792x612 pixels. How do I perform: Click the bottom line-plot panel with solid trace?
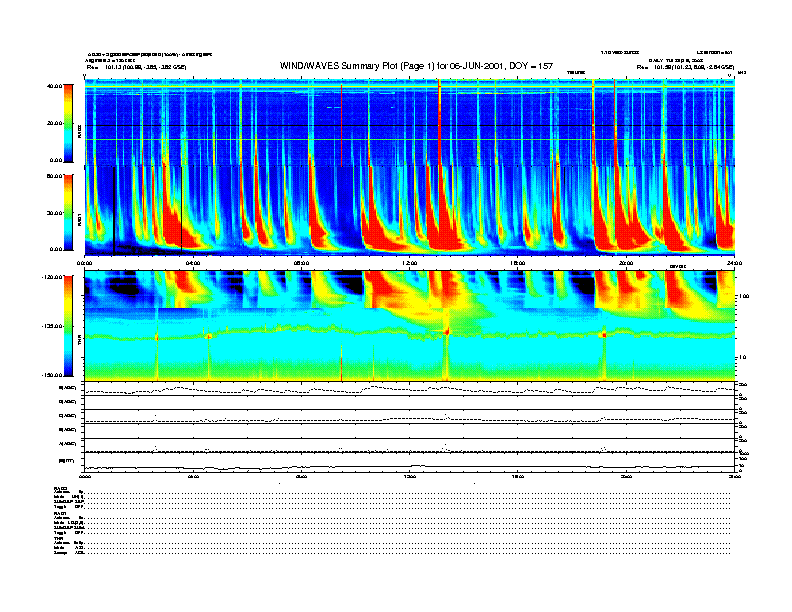[409, 462]
